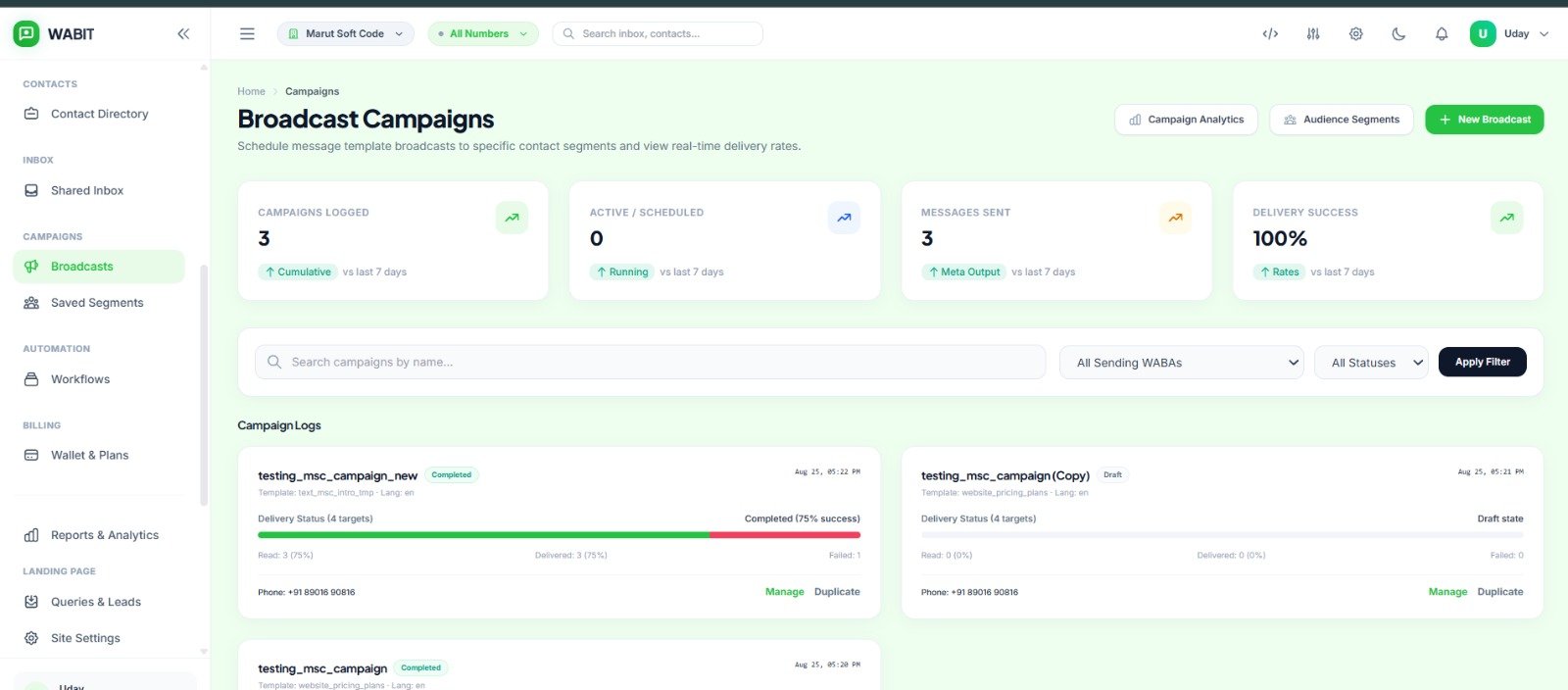Click magnifier icon in top search bar
Image resolution: width=1568 pixels, height=690 pixels.
tap(568, 34)
